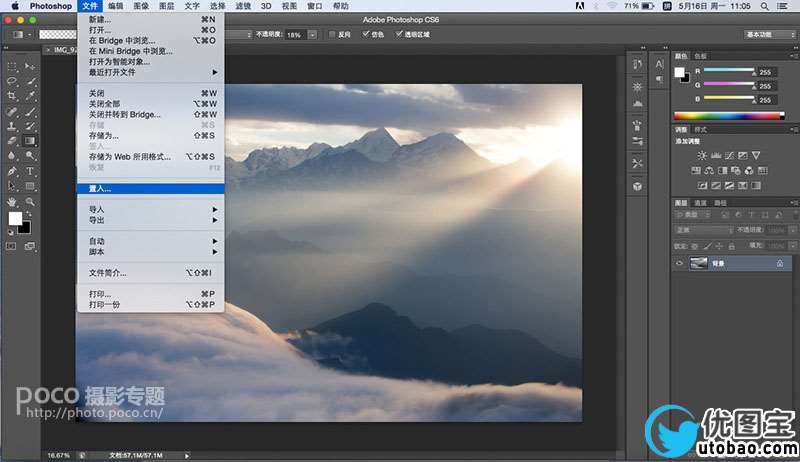Choose 存储为... from the File menu
The image size is (800, 462).
point(151,136)
